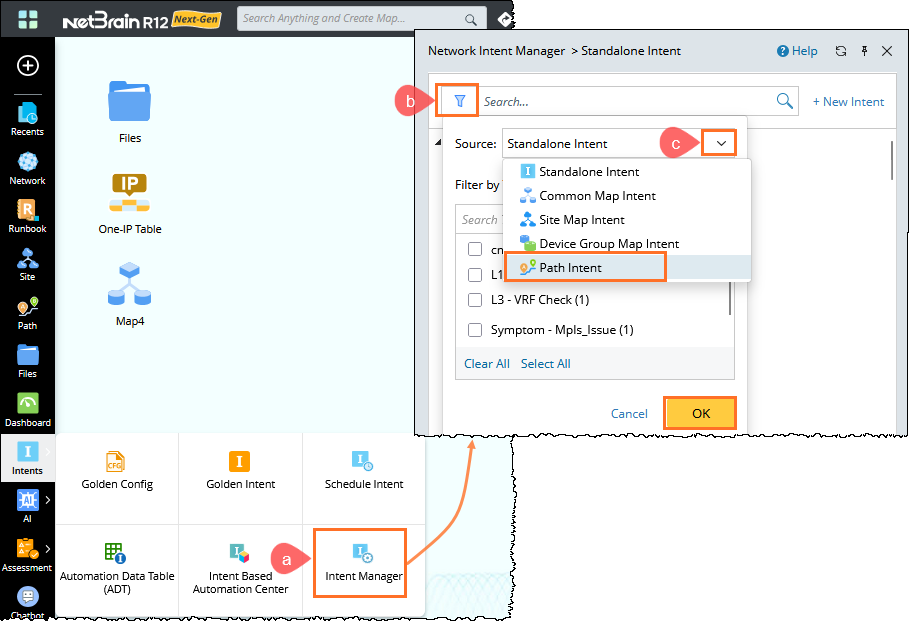The image size is (909, 623).
Task: Select Site Map Intent option
Action: tap(627, 220)
